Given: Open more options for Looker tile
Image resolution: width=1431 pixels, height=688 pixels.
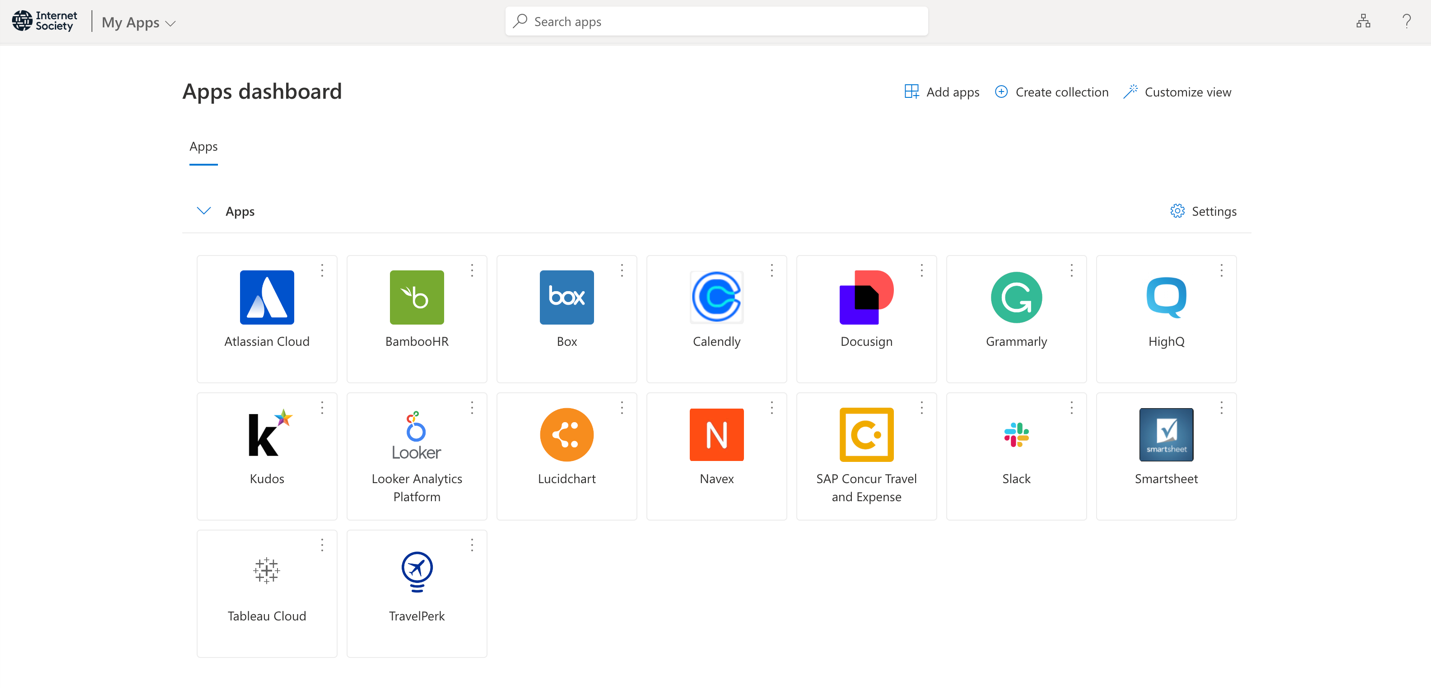Looking at the screenshot, I should point(472,407).
